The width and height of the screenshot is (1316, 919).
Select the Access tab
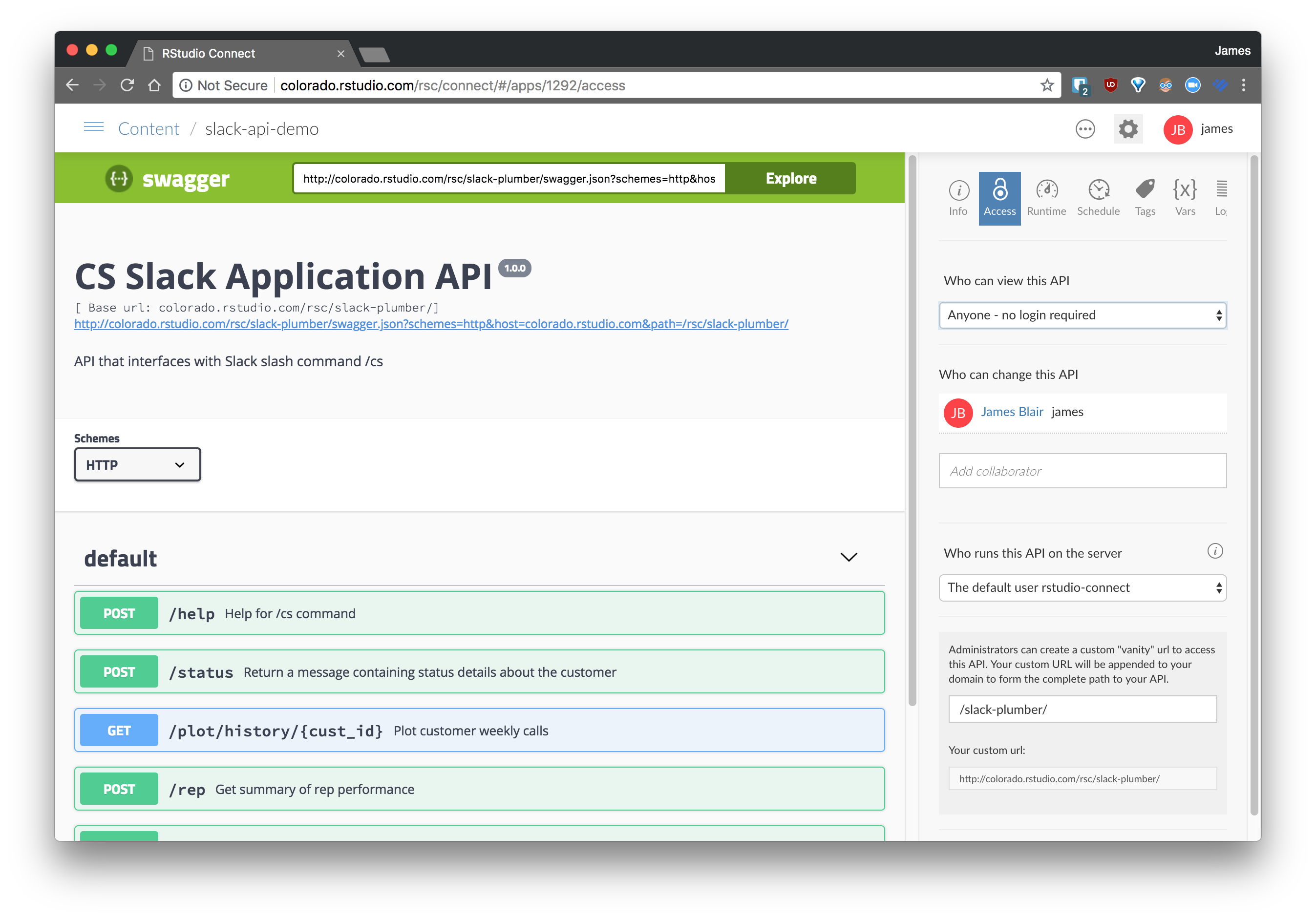(999, 198)
